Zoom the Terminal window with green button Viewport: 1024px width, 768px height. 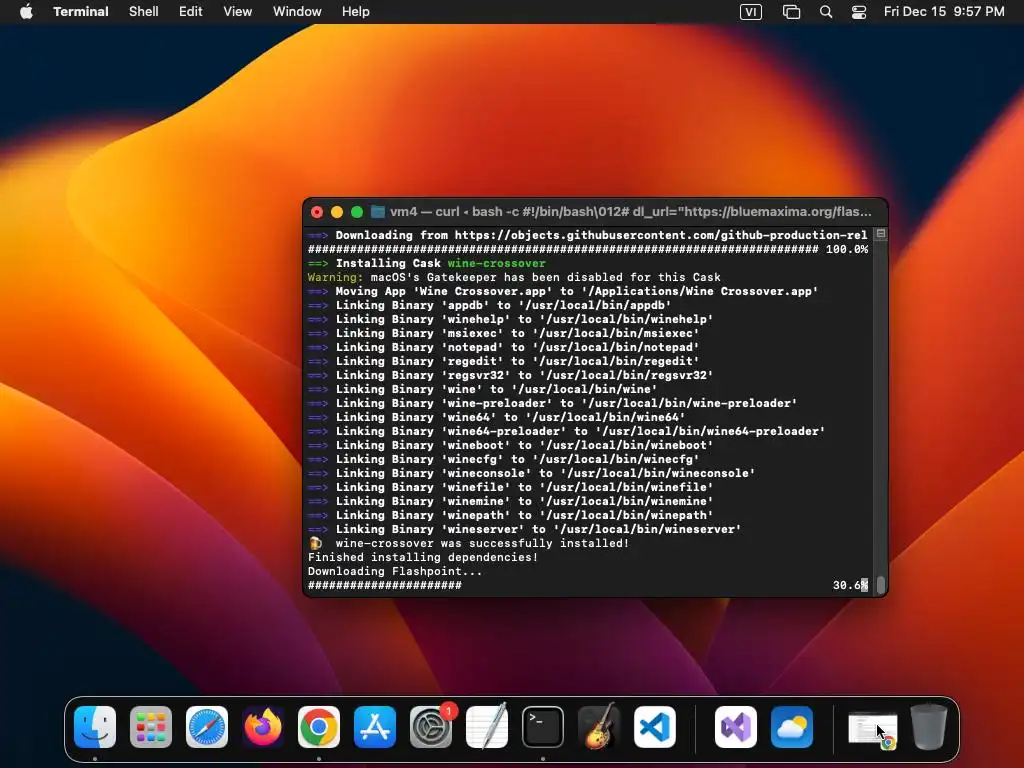pyautogui.click(x=357, y=212)
